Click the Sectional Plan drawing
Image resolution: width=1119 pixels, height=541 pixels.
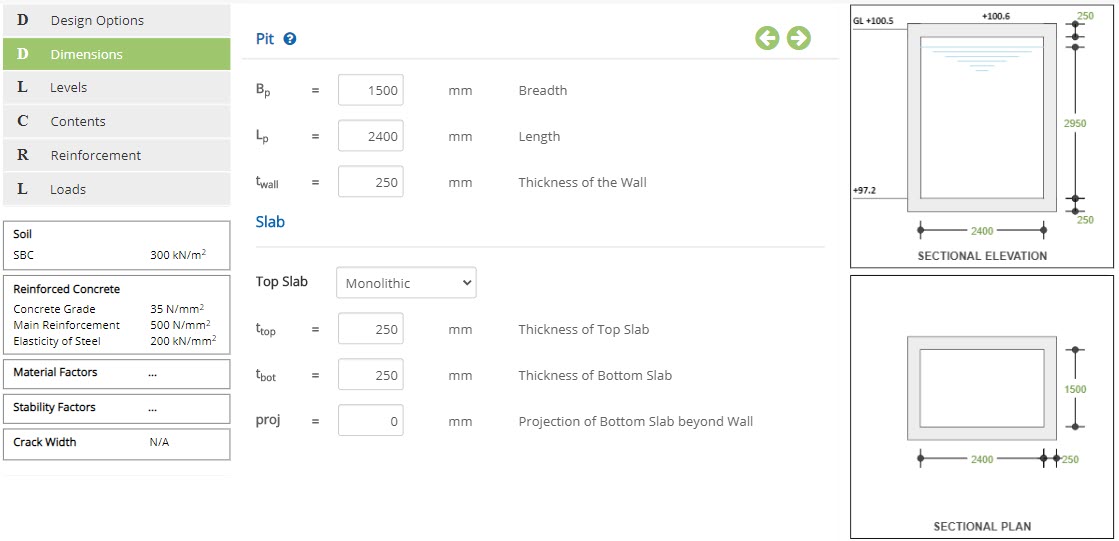point(981,406)
